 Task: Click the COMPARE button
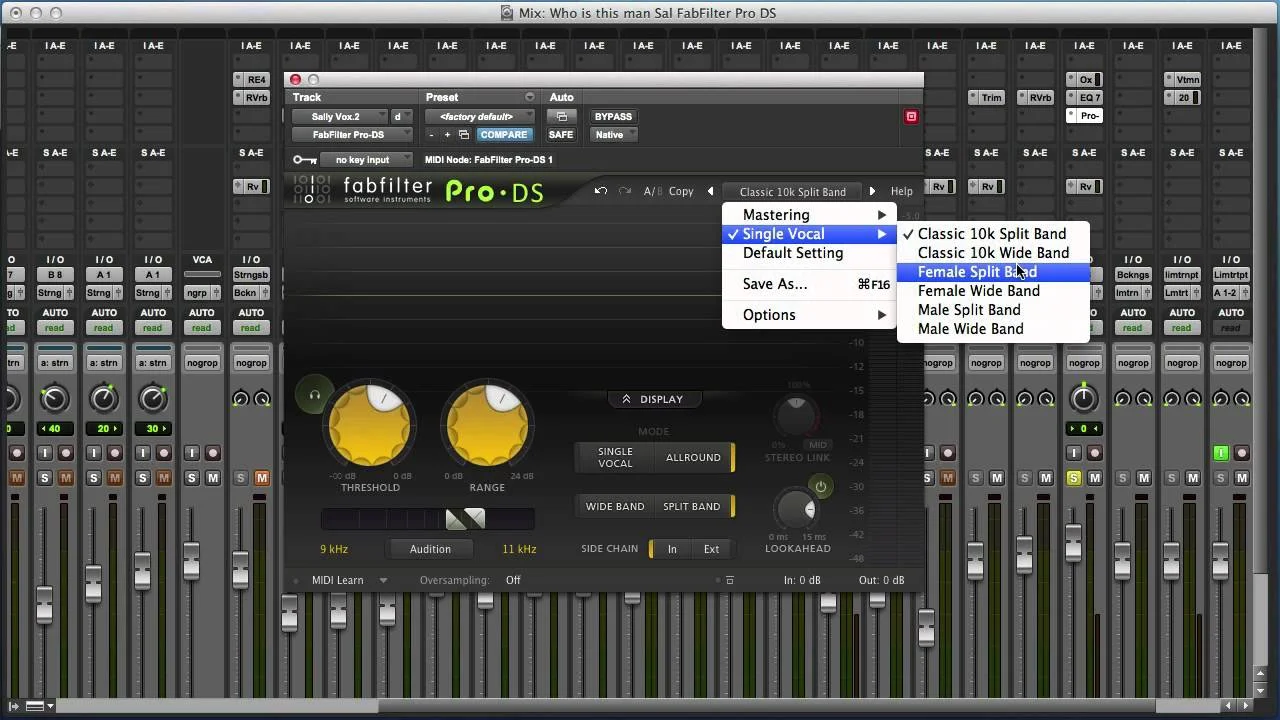tap(504, 134)
